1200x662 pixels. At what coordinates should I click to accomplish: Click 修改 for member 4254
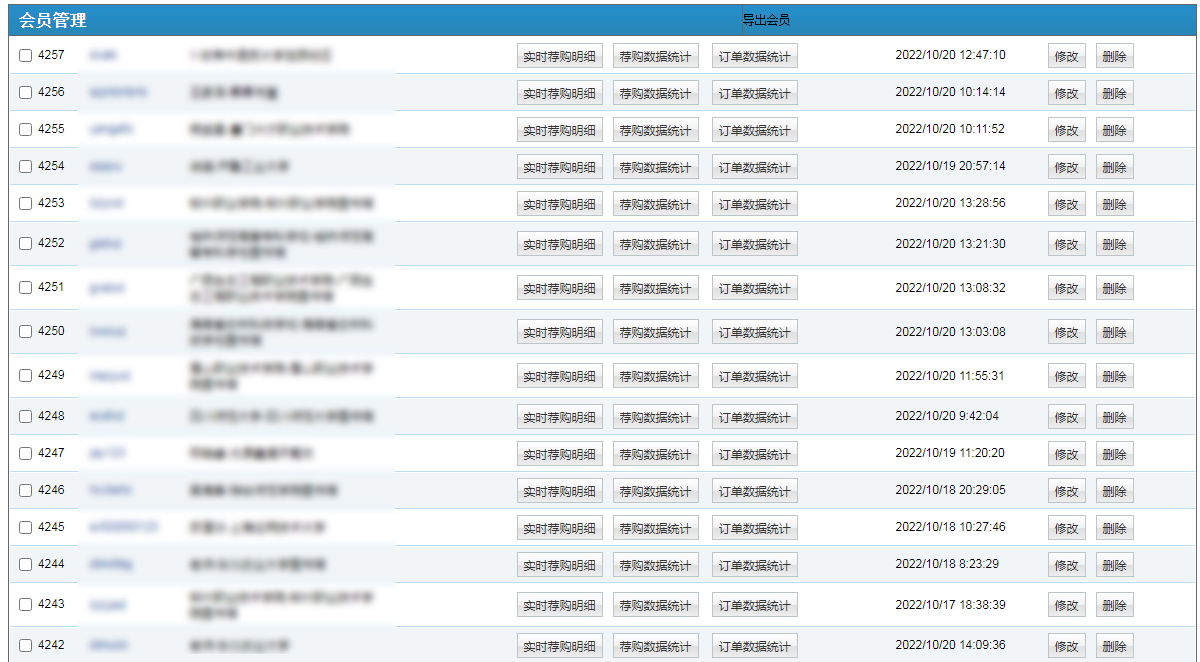pyautogui.click(x=1066, y=168)
